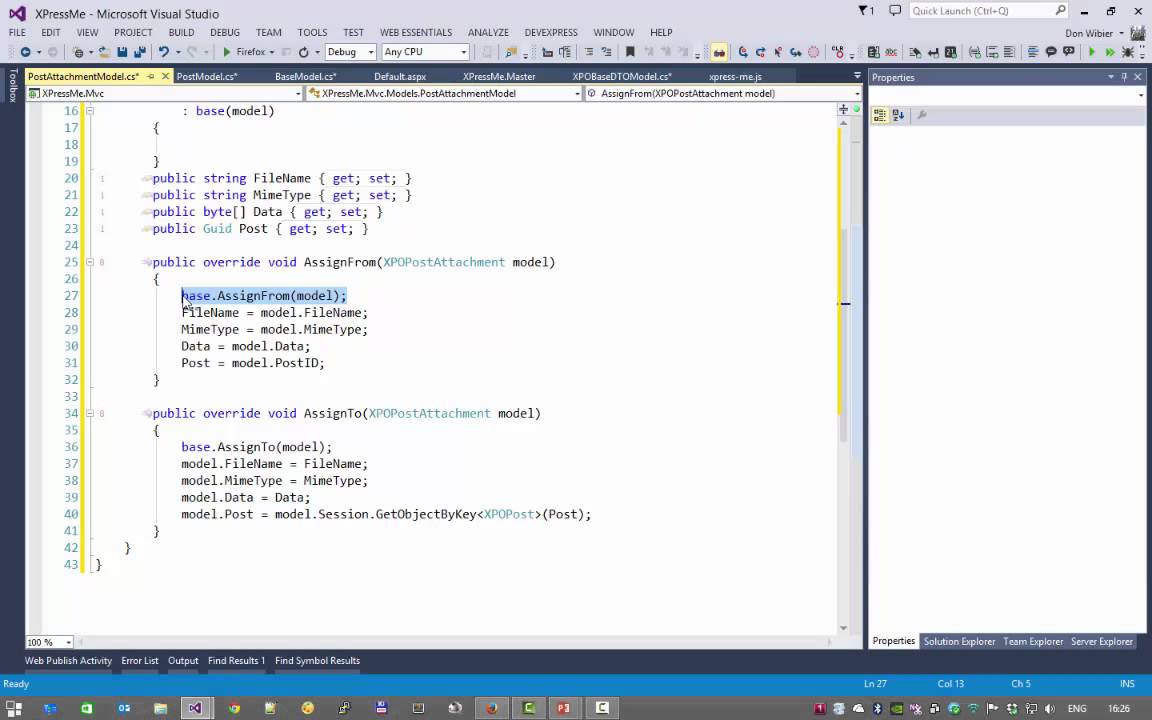Open the notifications flag icon in title bar
Screen dimensions: 1152x720
(x=866, y=11)
